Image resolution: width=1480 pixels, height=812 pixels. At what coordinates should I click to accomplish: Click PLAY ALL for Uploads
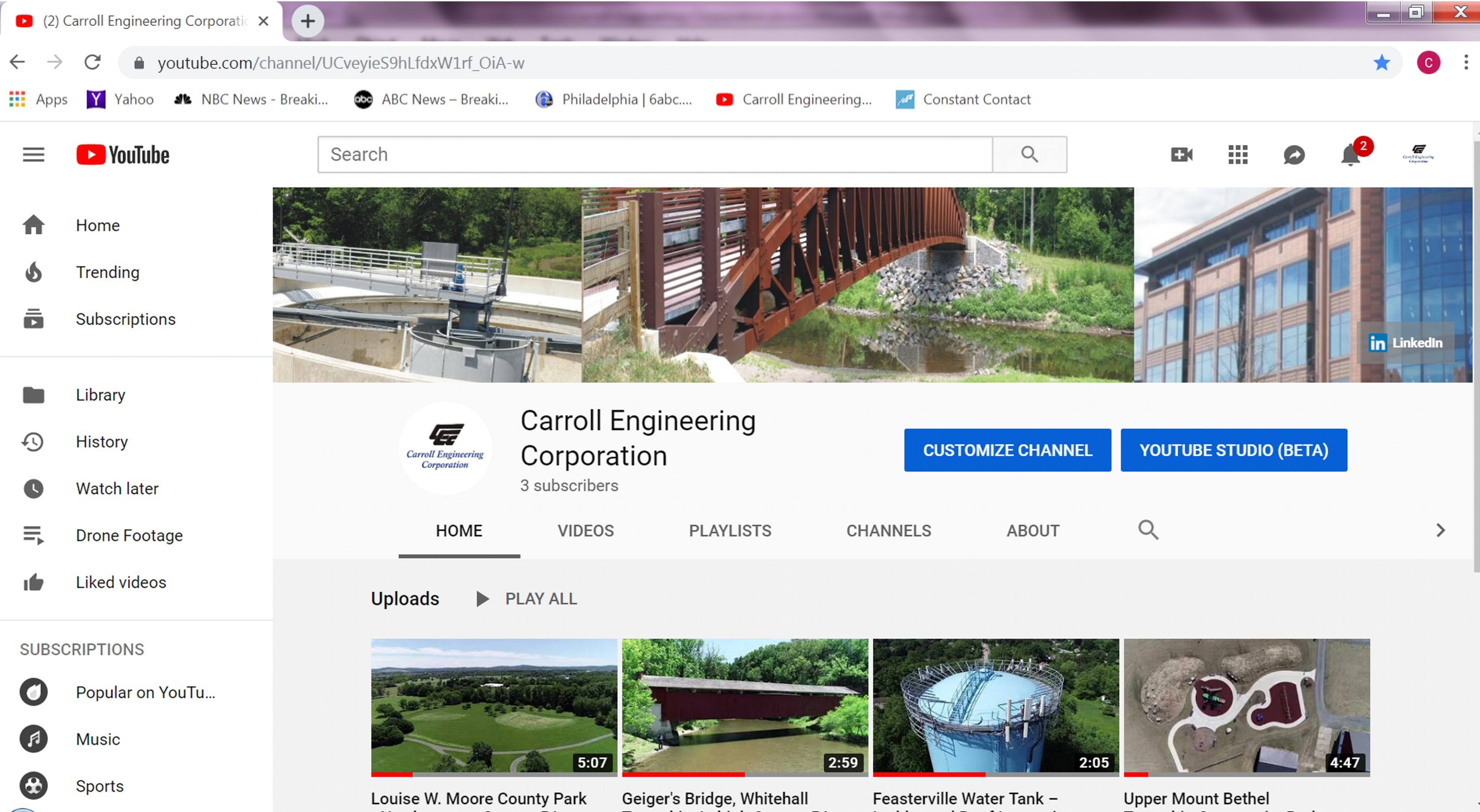coord(527,599)
